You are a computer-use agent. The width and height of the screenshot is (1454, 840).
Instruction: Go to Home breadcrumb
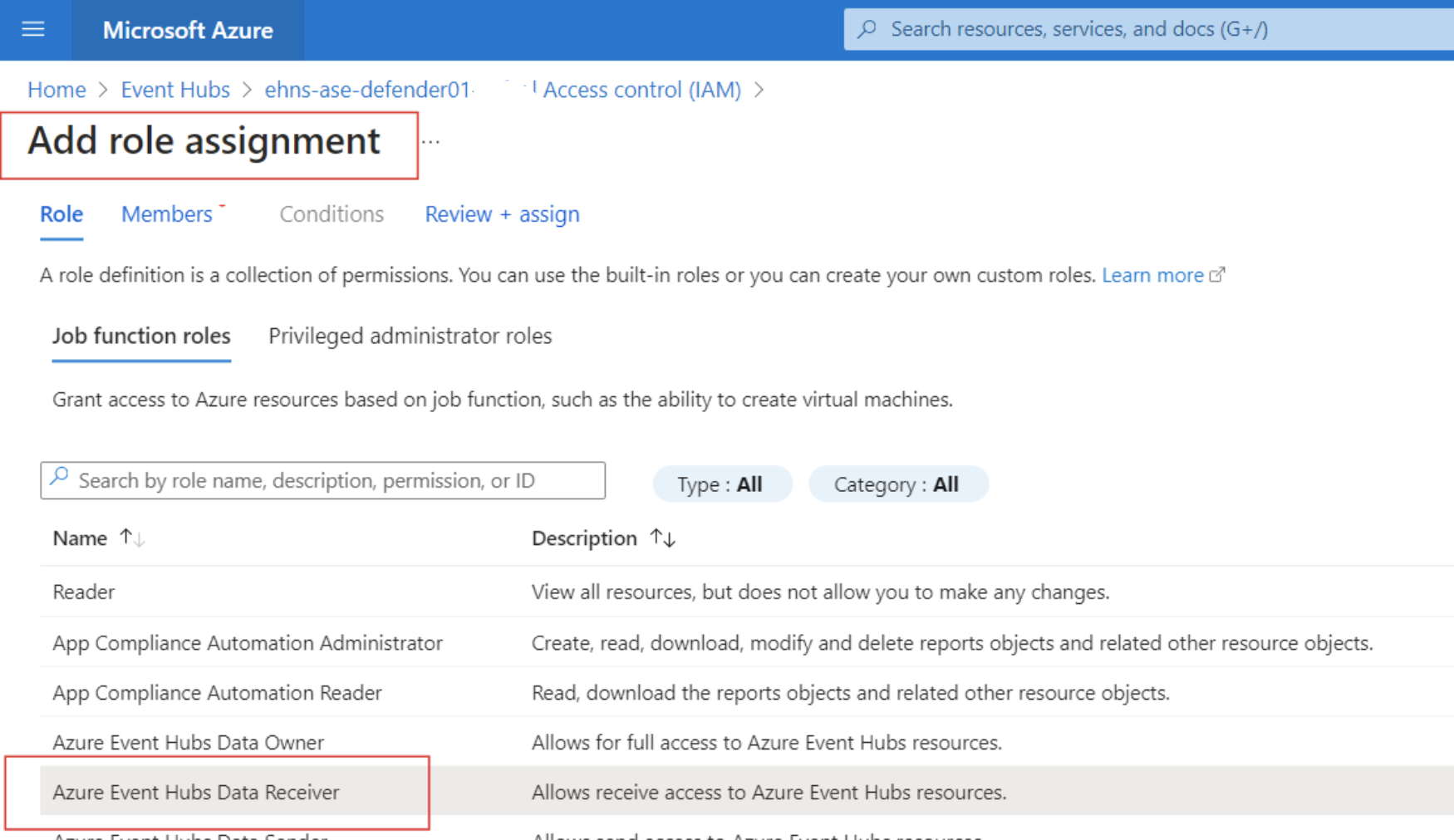tap(56, 90)
